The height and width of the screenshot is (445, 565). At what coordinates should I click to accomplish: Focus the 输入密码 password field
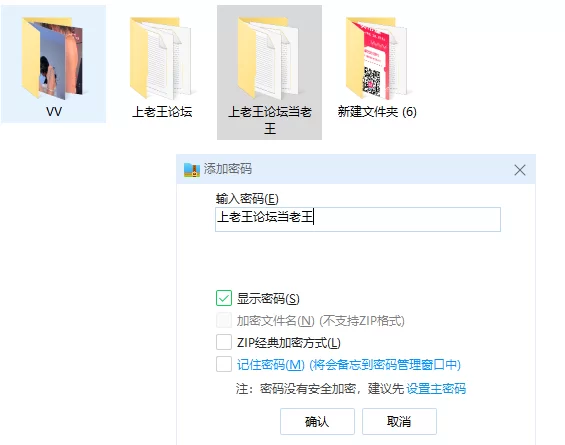click(x=358, y=219)
